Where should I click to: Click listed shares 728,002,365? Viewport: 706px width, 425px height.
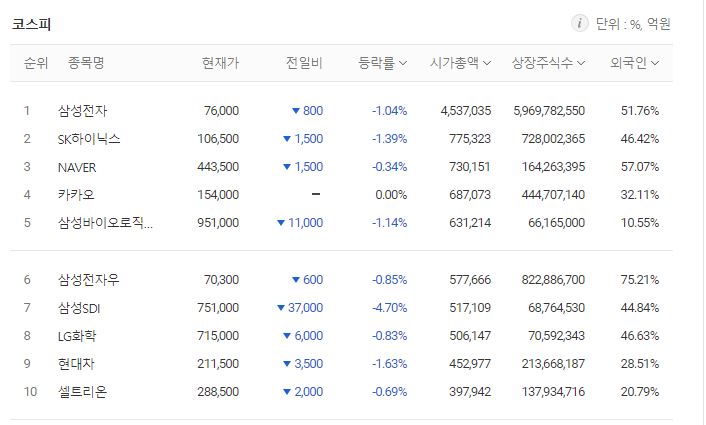[x=553, y=139]
